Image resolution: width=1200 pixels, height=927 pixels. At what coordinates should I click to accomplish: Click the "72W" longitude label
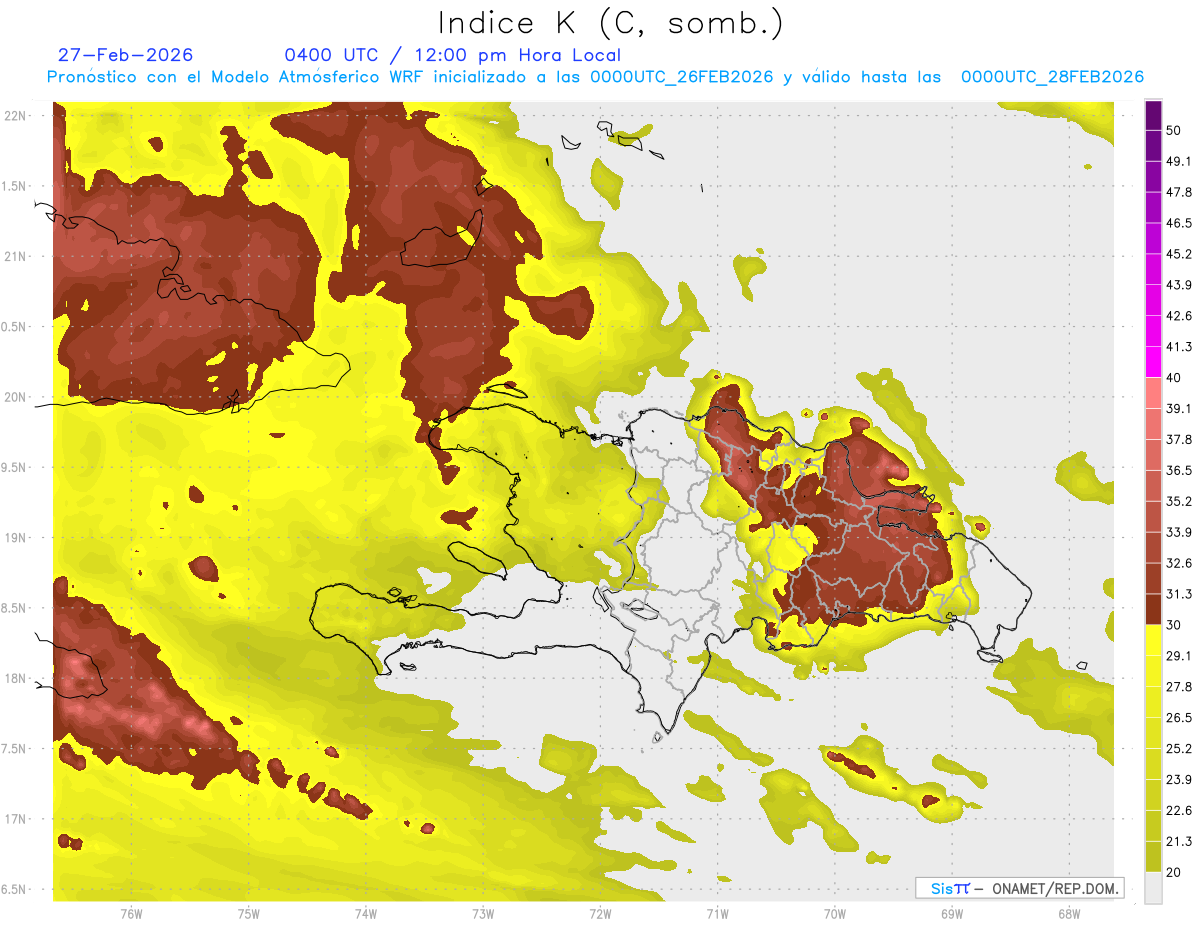click(600, 913)
